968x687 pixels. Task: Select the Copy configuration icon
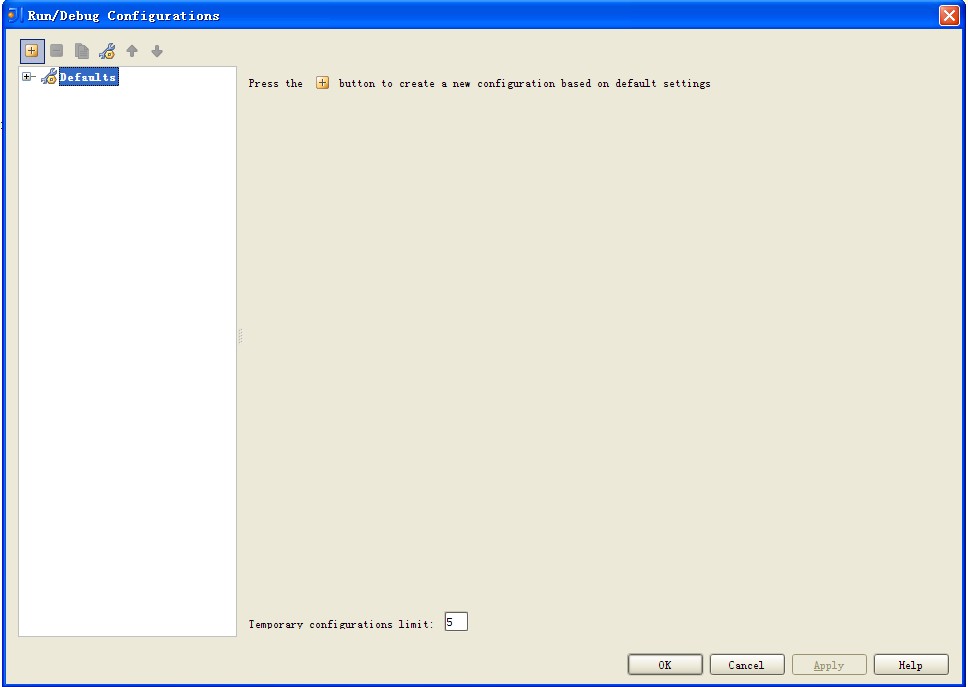pyautogui.click(x=81, y=50)
